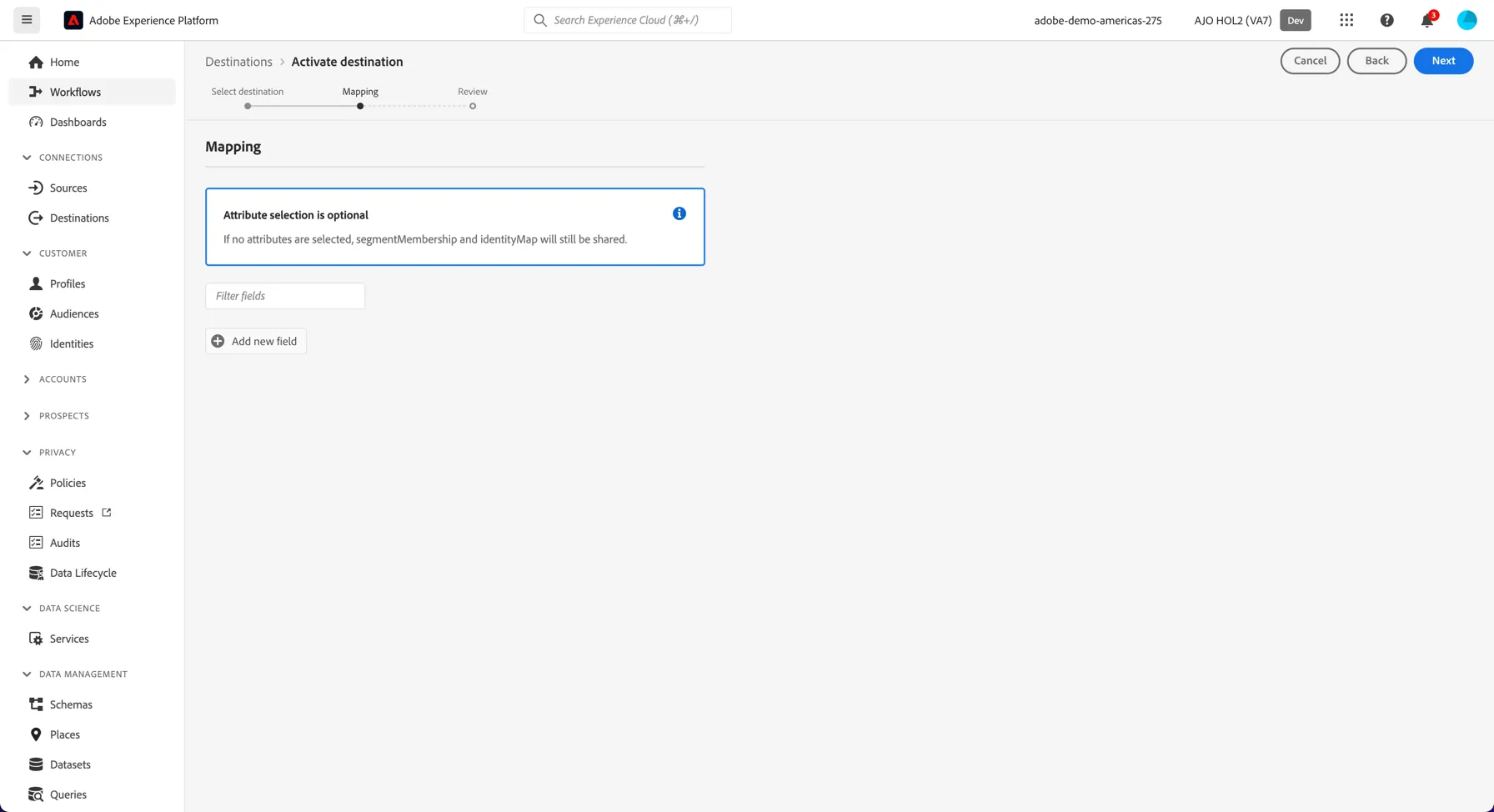Image resolution: width=1494 pixels, height=812 pixels.
Task: Open the Help question mark icon
Action: coord(1386,20)
